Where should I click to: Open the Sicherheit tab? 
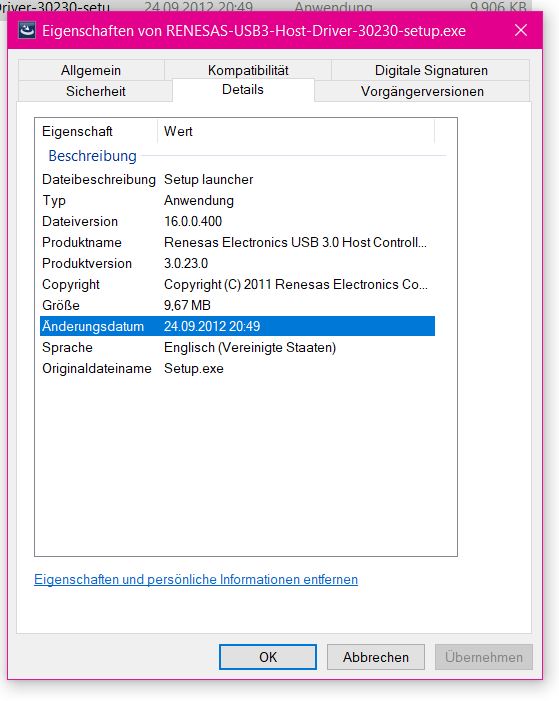(x=95, y=91)
